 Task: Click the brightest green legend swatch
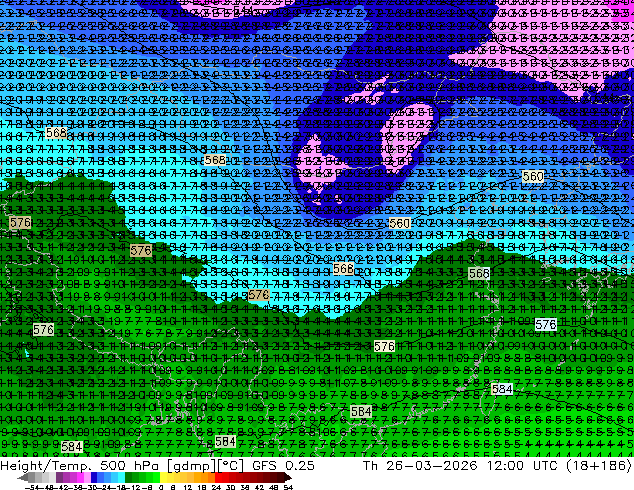[156, 478]
